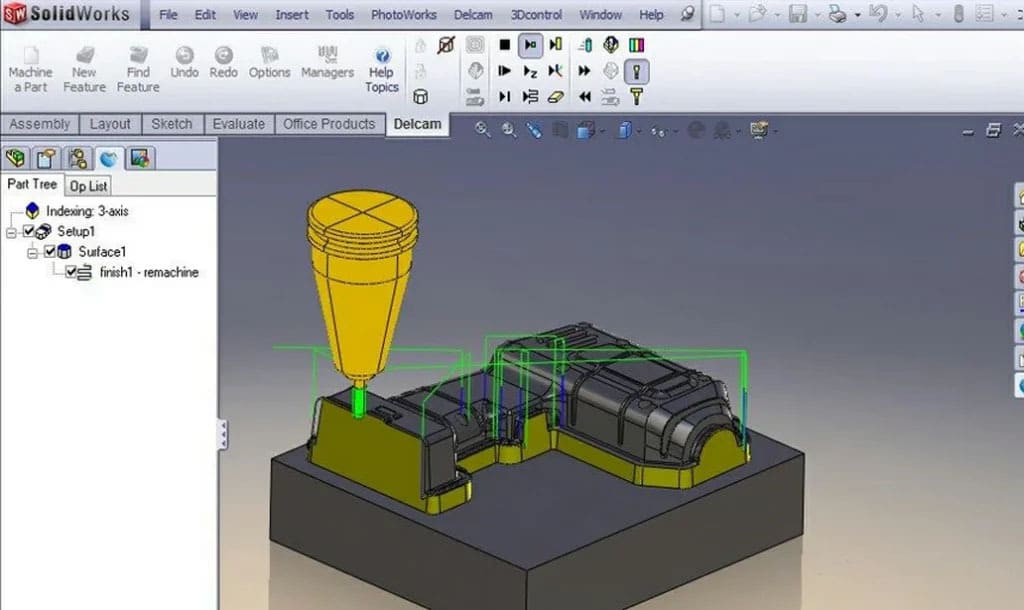
Task: Switch to the Op List tab
Action: coord(88,186)
